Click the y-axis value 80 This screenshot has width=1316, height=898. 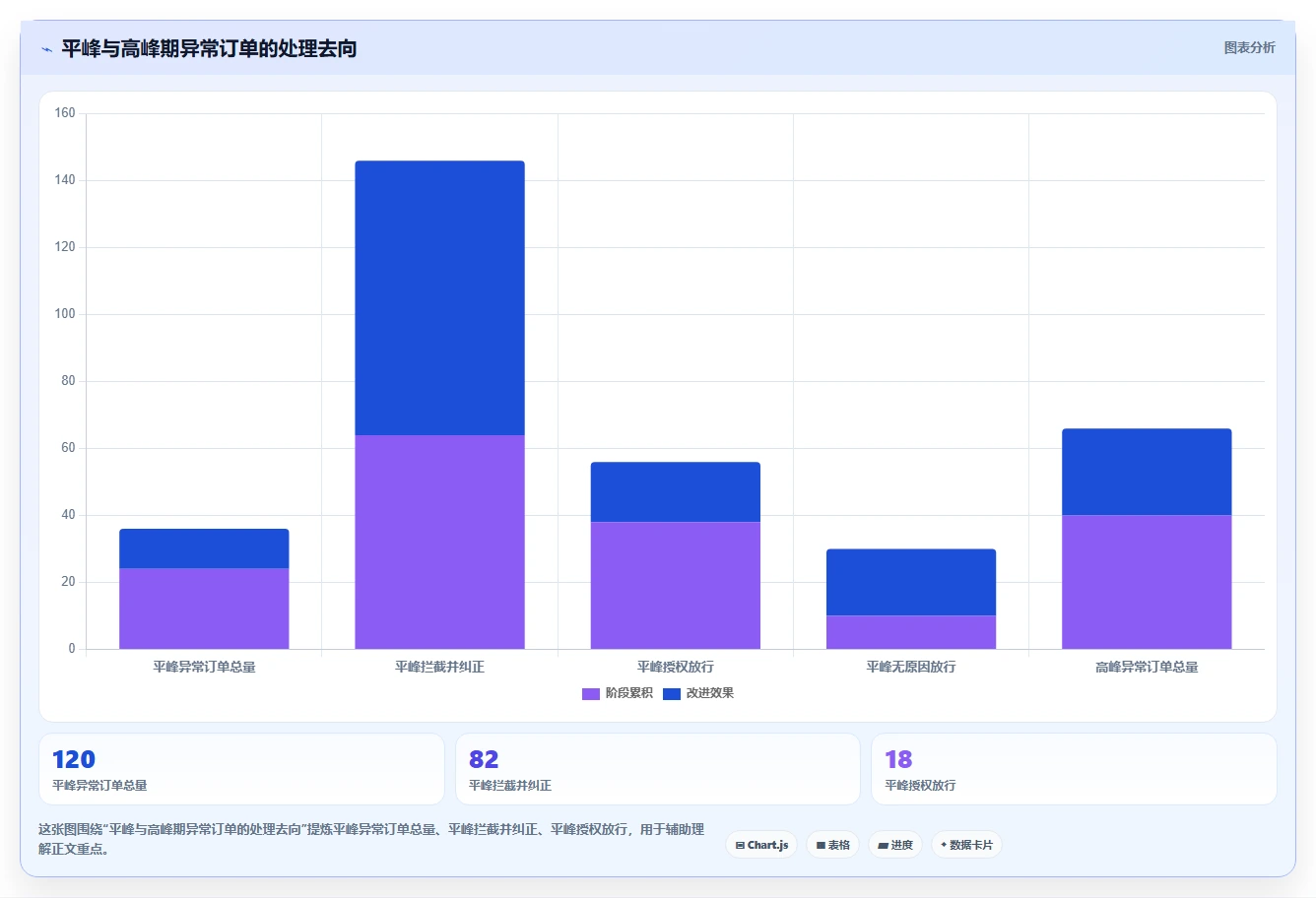coord(68,381)
